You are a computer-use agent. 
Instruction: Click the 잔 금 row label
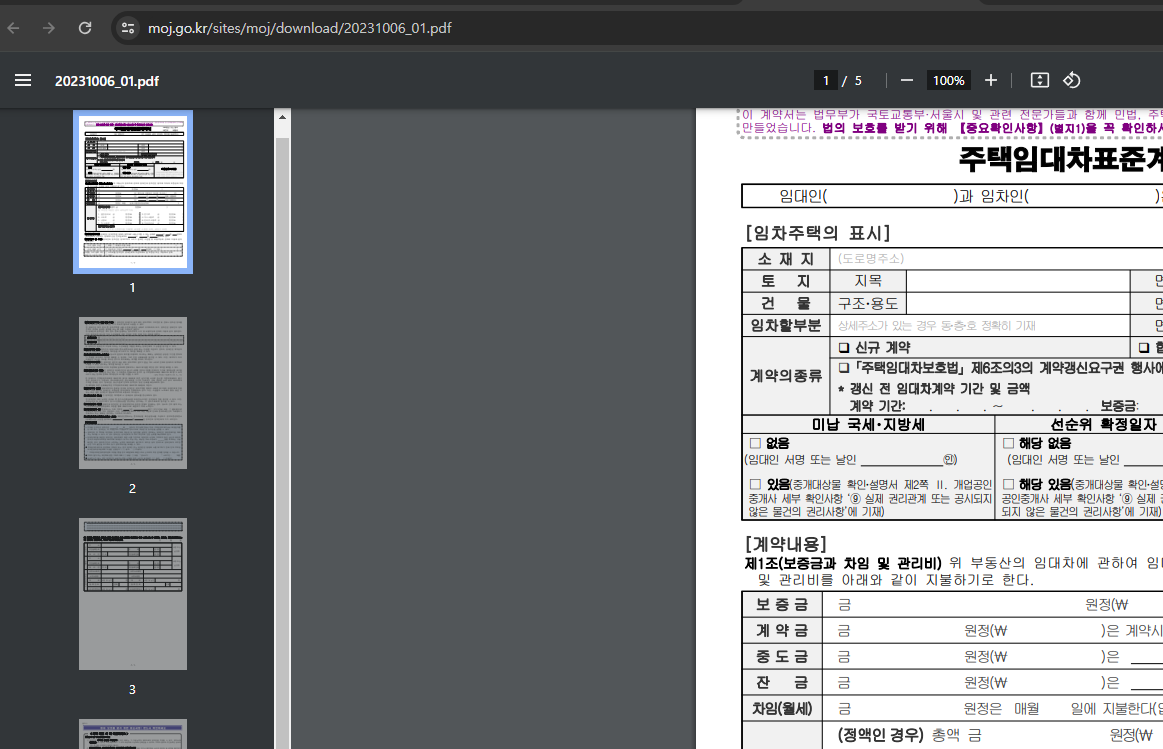[x=782, y=682]
